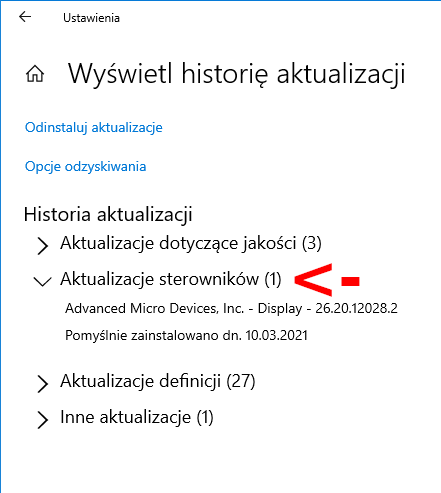Click the Wyświetl historię aktualizacji page heading
The width and height of the screenshot is (441, 493).
pos(237,74)
